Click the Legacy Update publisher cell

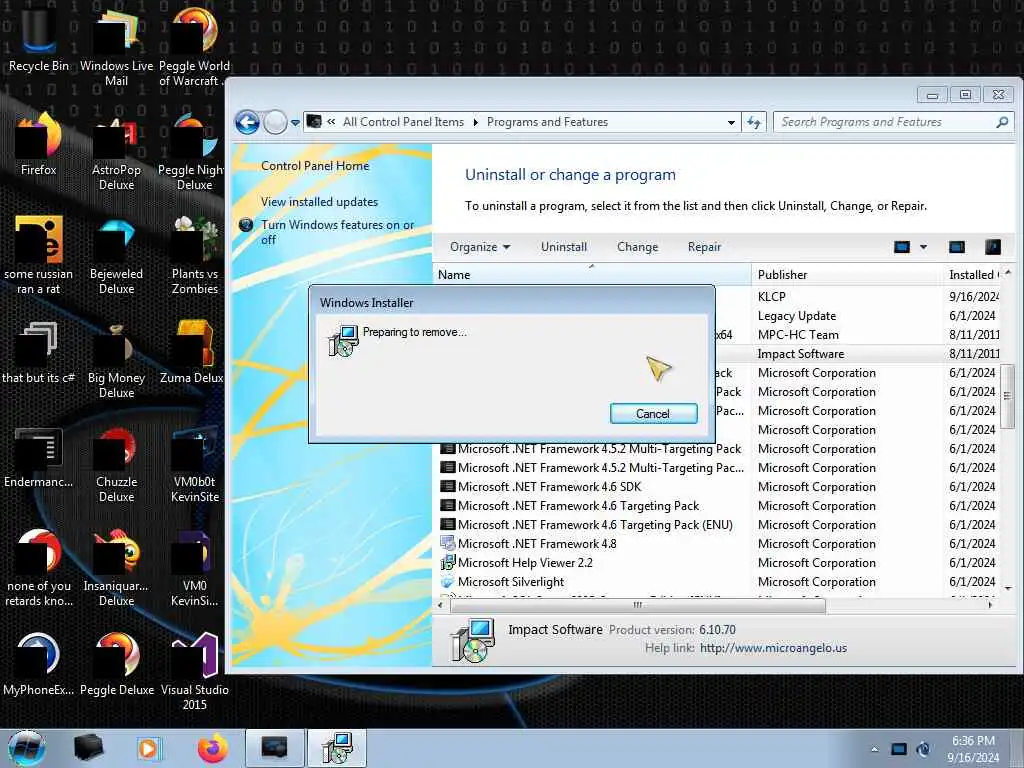[x=797, y=316]
